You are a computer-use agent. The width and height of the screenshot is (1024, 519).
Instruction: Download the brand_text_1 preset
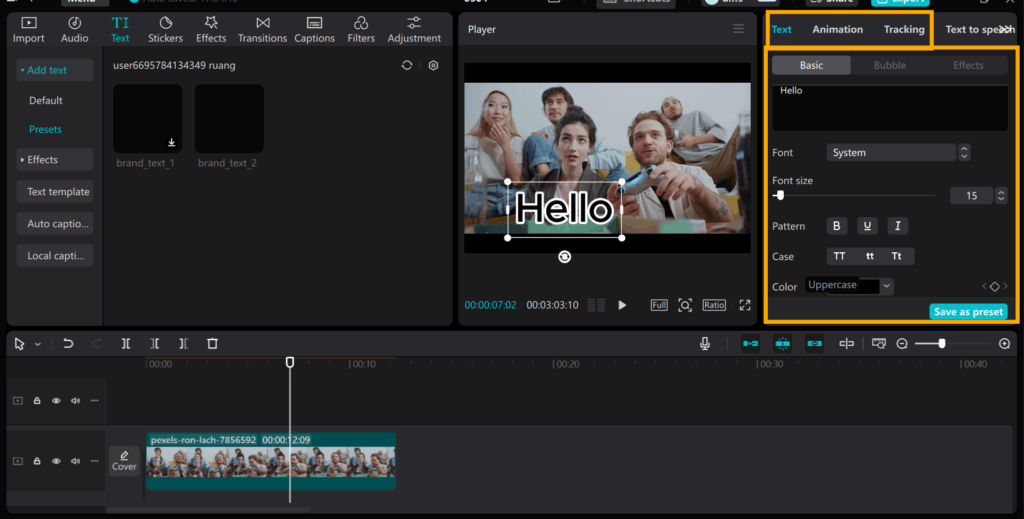171,142
